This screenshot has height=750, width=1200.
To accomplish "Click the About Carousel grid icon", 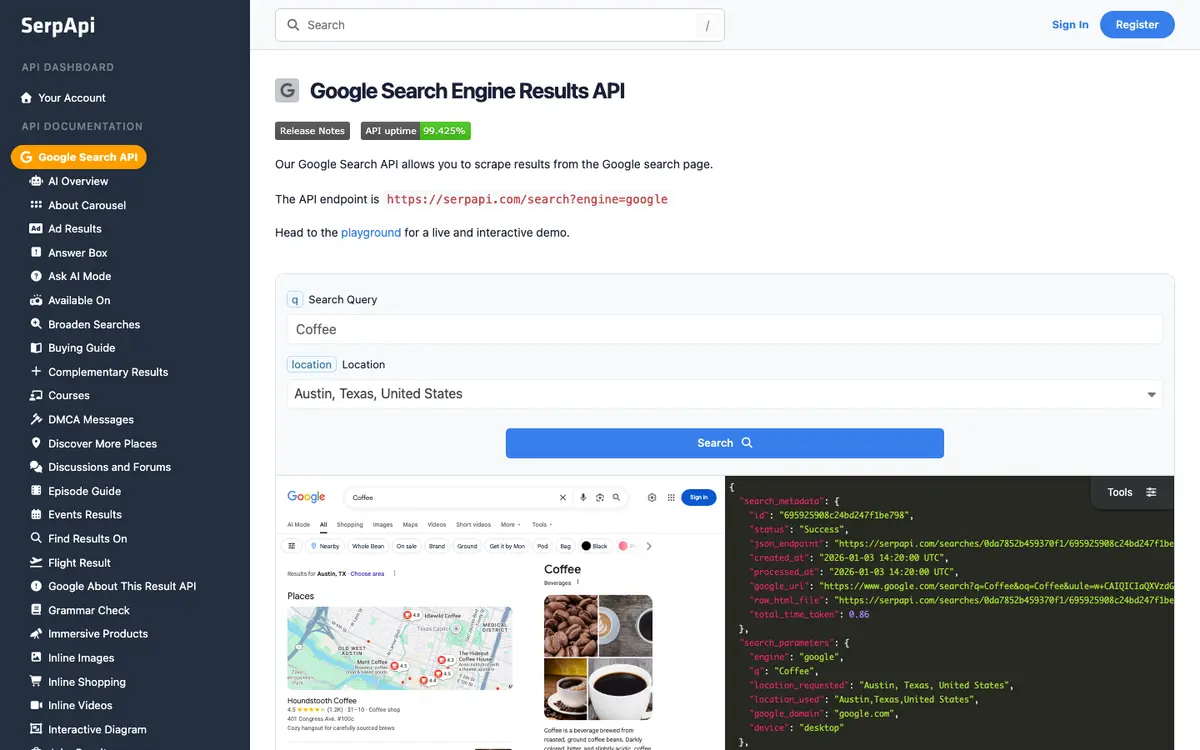I will click(36, 205).
